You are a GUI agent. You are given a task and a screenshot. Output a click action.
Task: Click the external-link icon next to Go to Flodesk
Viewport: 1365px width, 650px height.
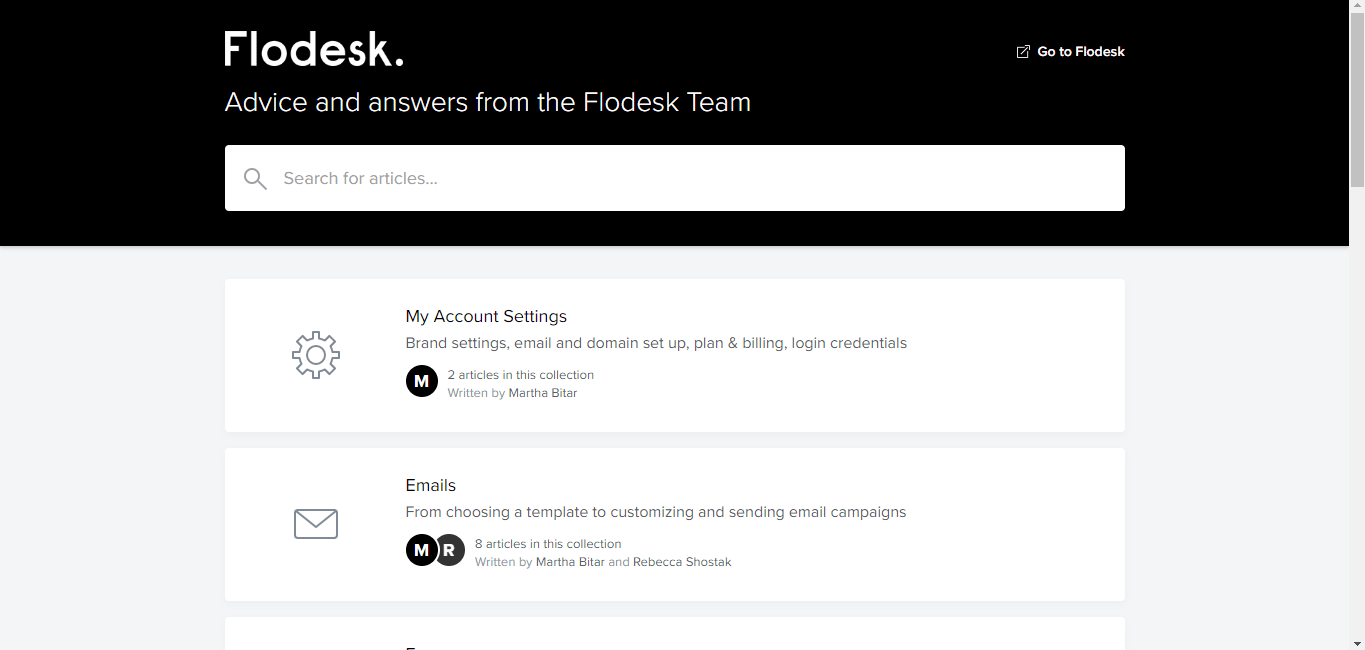(x=1022, y=51)
